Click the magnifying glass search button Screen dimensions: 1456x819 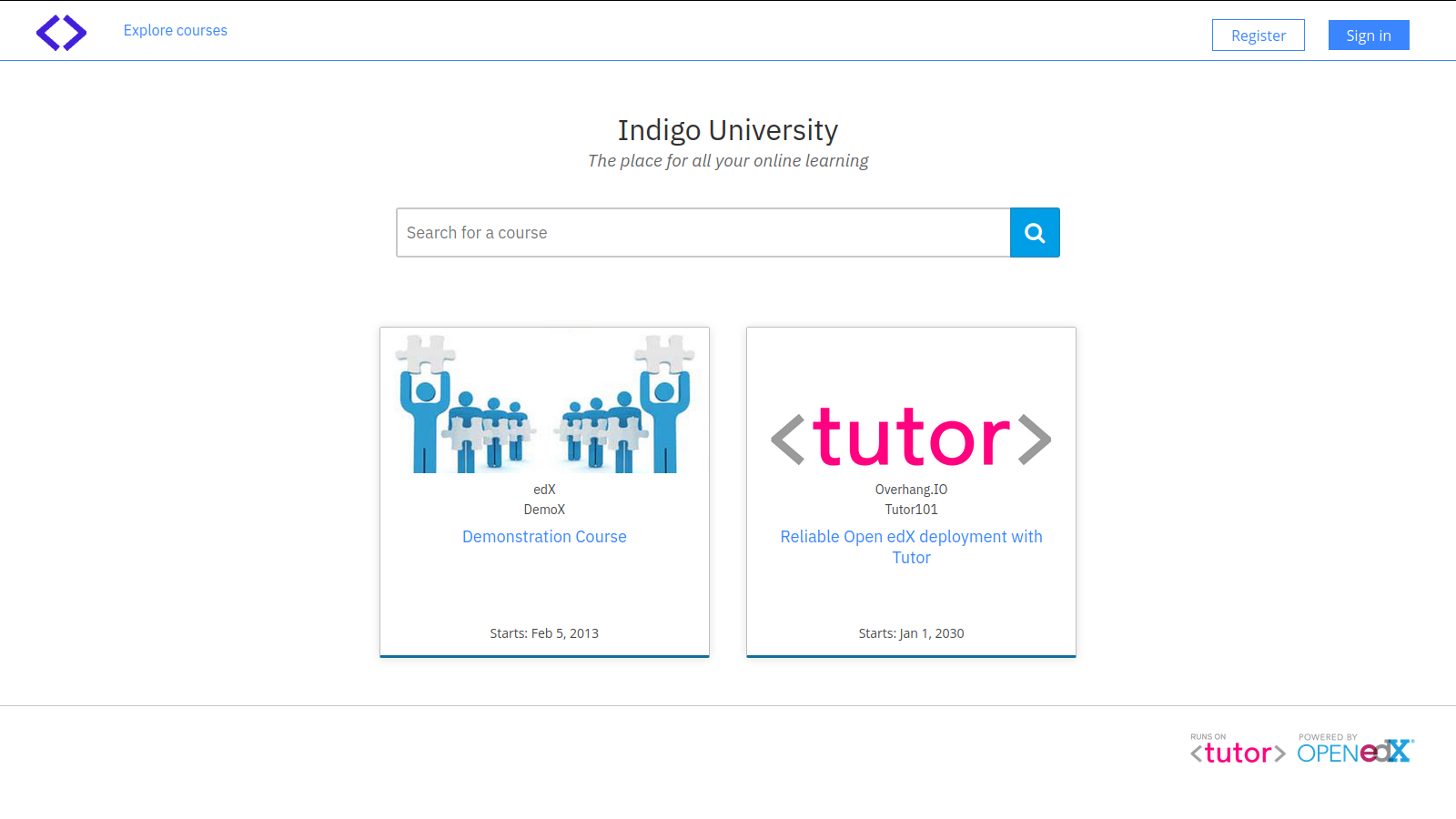coord(1035,233)
